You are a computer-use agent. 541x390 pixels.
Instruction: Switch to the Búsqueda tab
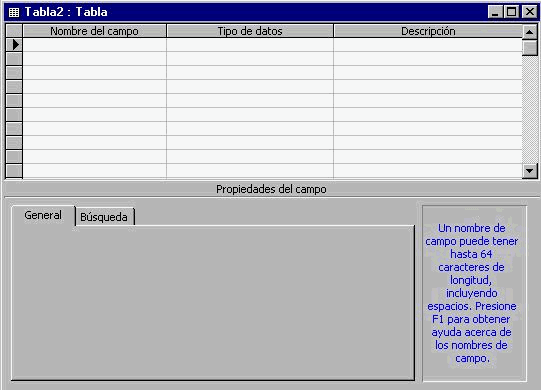click(x=104, y=217)
